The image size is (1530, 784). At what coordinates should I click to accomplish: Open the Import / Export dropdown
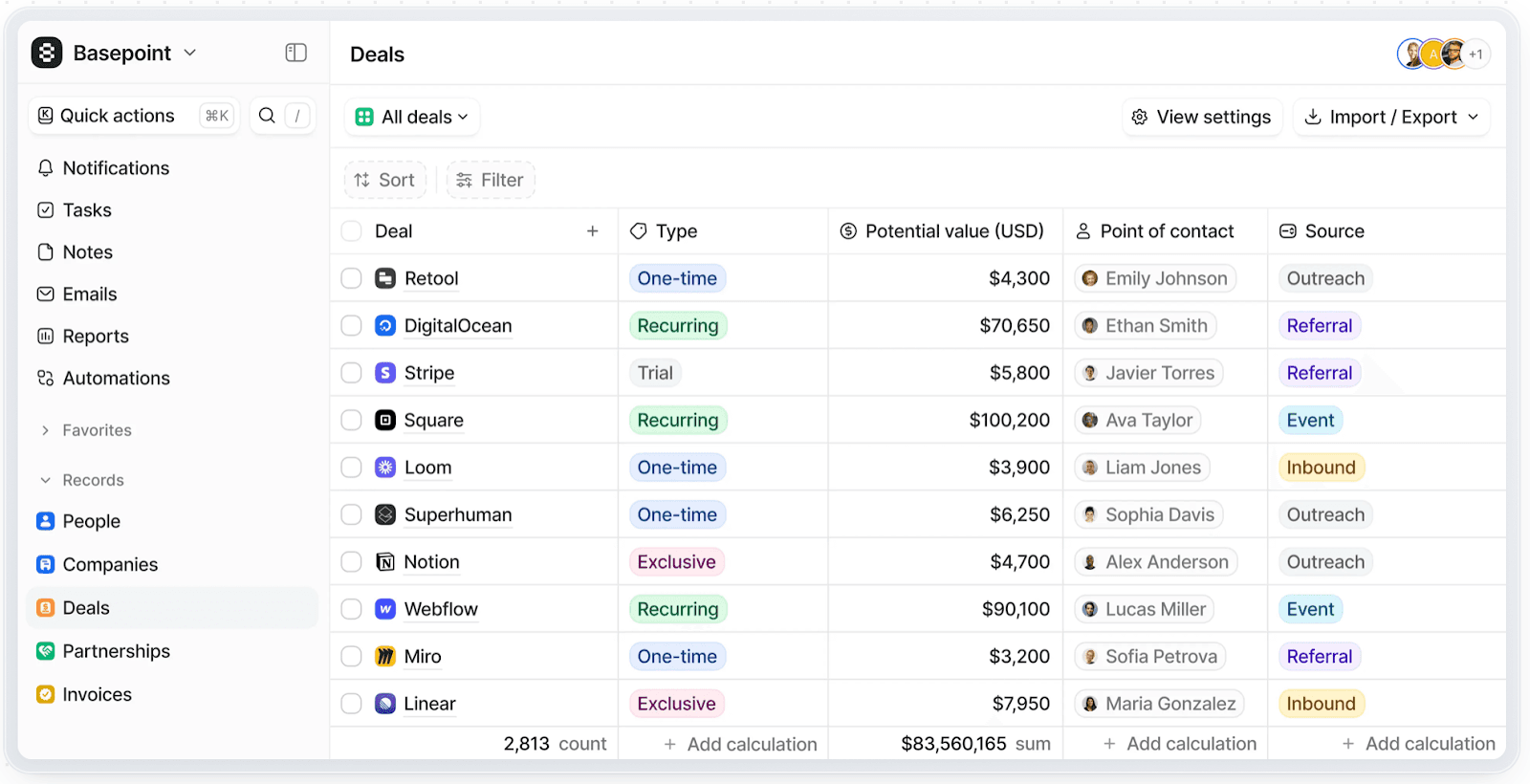tap(1391, 117)
